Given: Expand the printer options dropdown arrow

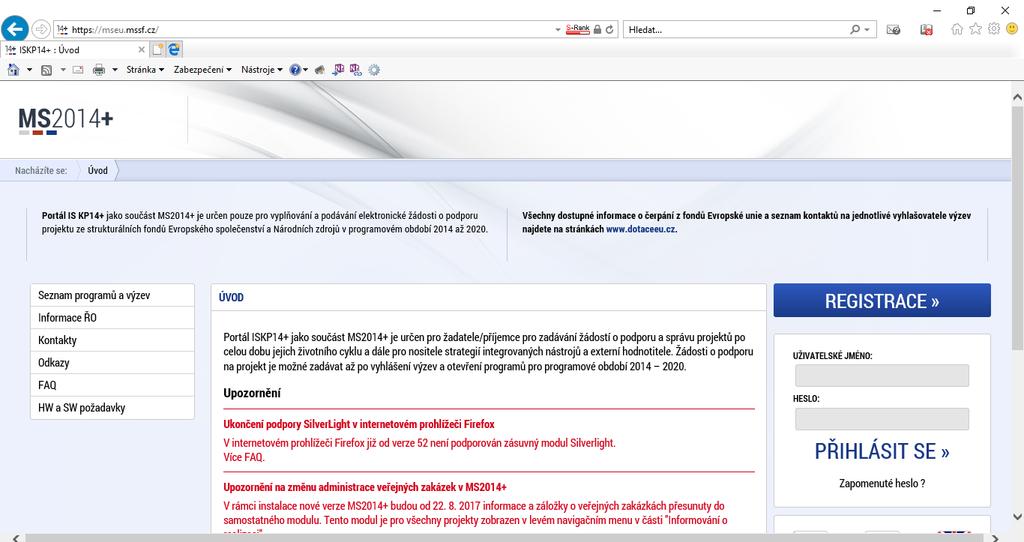Looking at the screenshot, I should [115, 70].
